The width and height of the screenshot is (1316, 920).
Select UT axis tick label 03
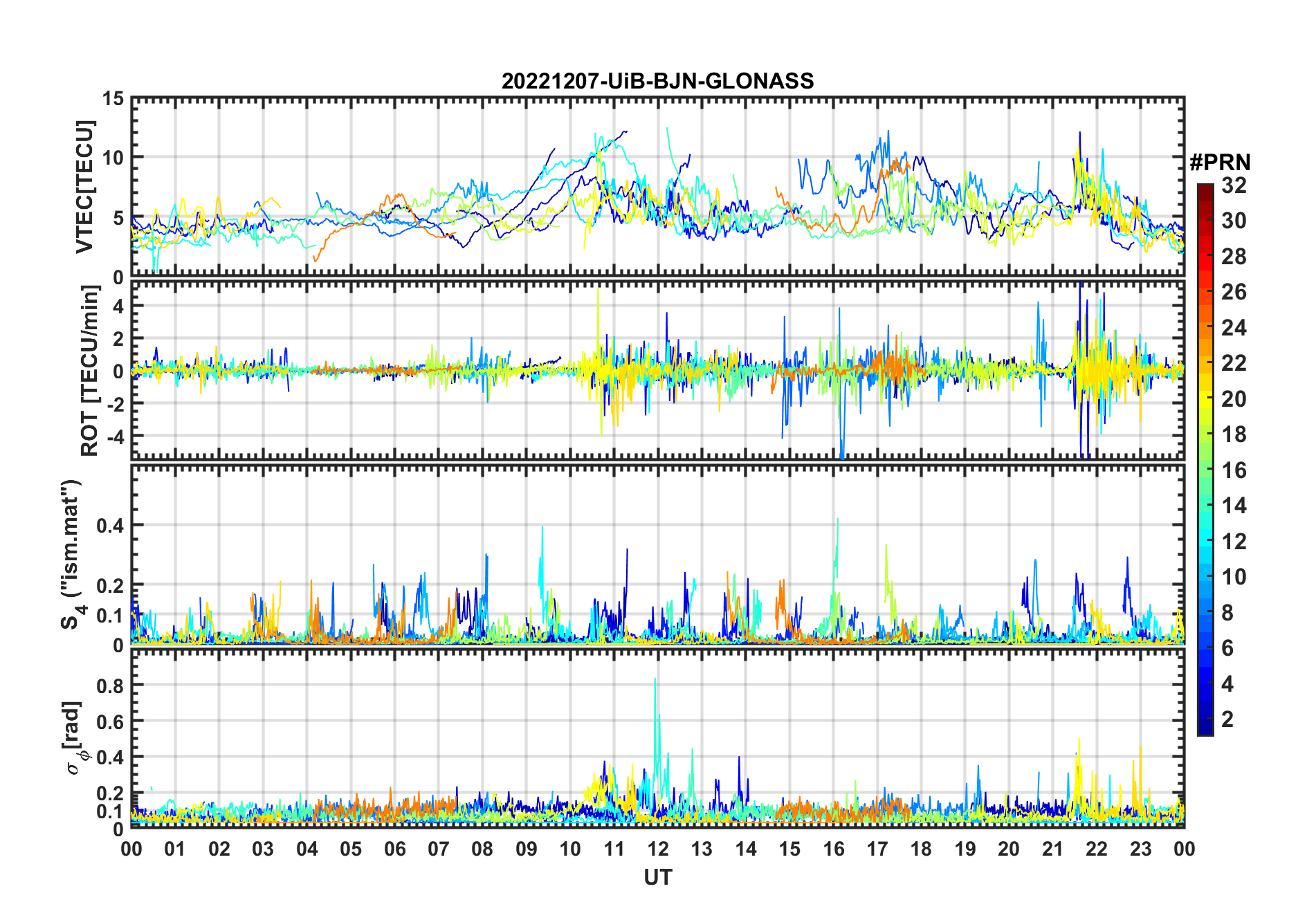[263, 849]
